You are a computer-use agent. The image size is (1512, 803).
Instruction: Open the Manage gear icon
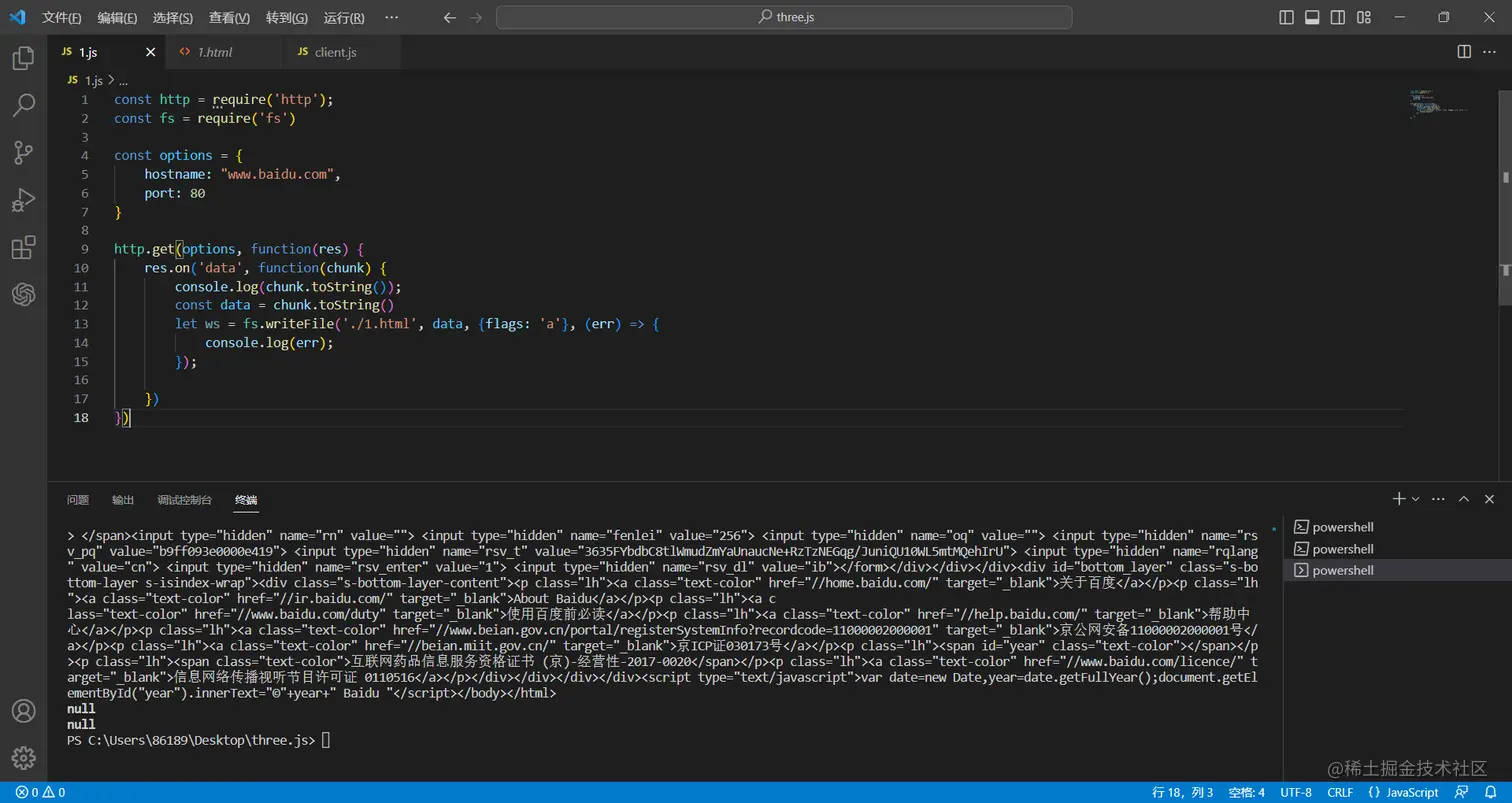(x=23, y=757)
